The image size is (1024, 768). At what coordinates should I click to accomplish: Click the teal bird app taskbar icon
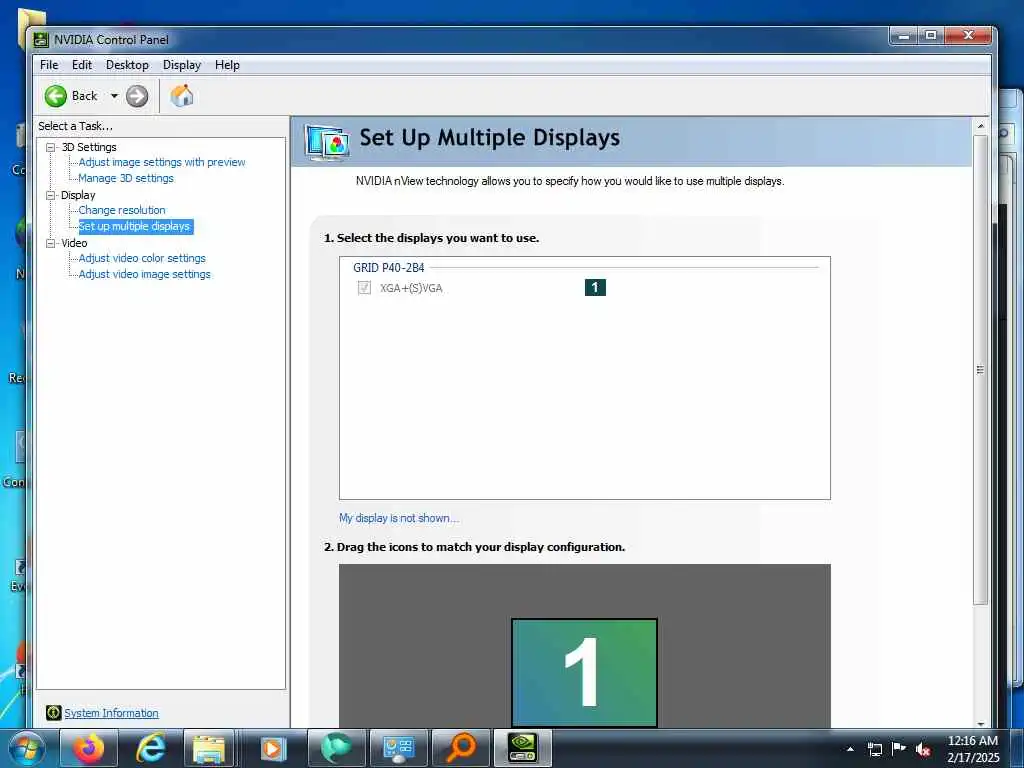(x=336, y=748)
